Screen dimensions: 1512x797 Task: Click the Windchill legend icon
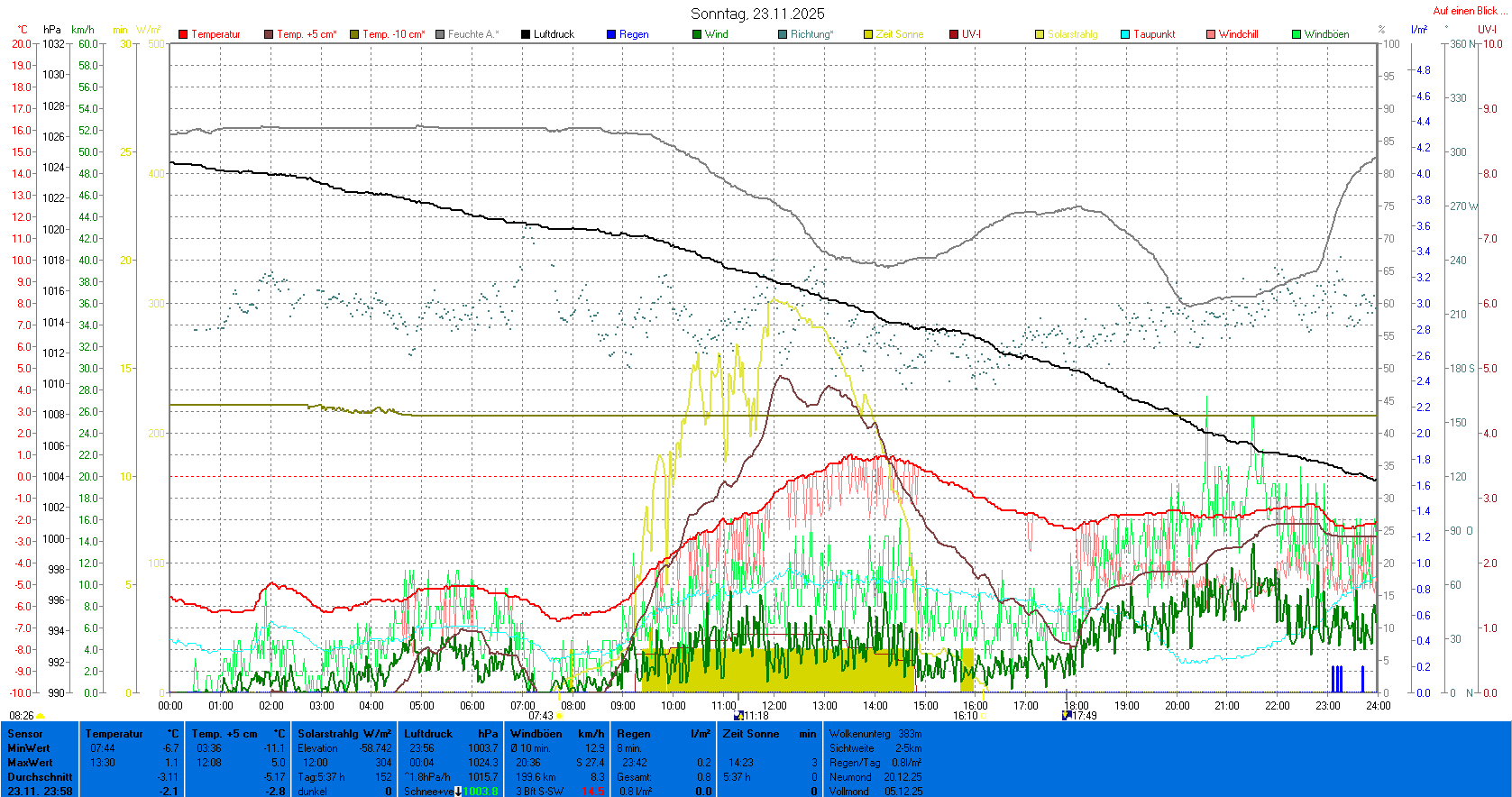point(1211,34)
